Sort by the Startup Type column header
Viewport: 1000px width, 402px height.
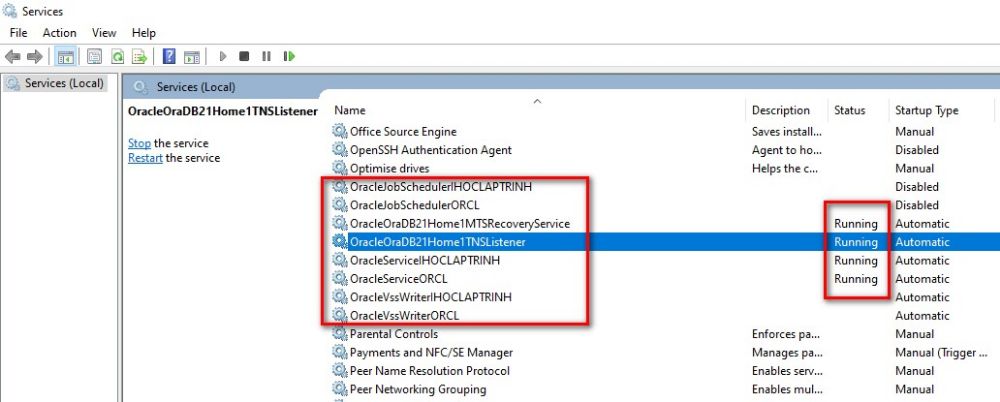[x=927, y=110]
